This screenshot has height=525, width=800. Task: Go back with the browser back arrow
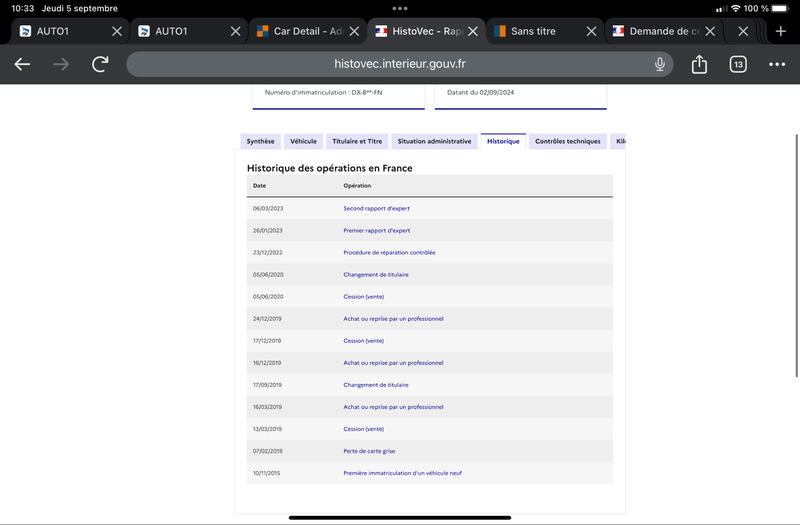(x=22, y=64)
